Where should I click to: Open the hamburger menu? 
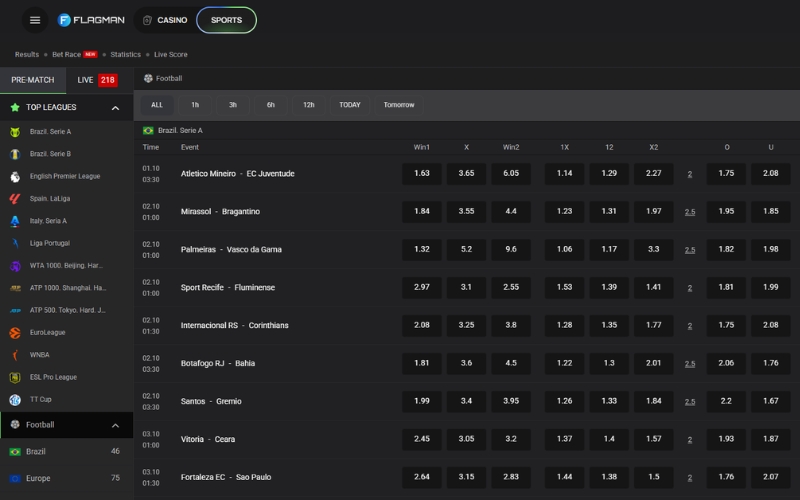pos(35,20)
